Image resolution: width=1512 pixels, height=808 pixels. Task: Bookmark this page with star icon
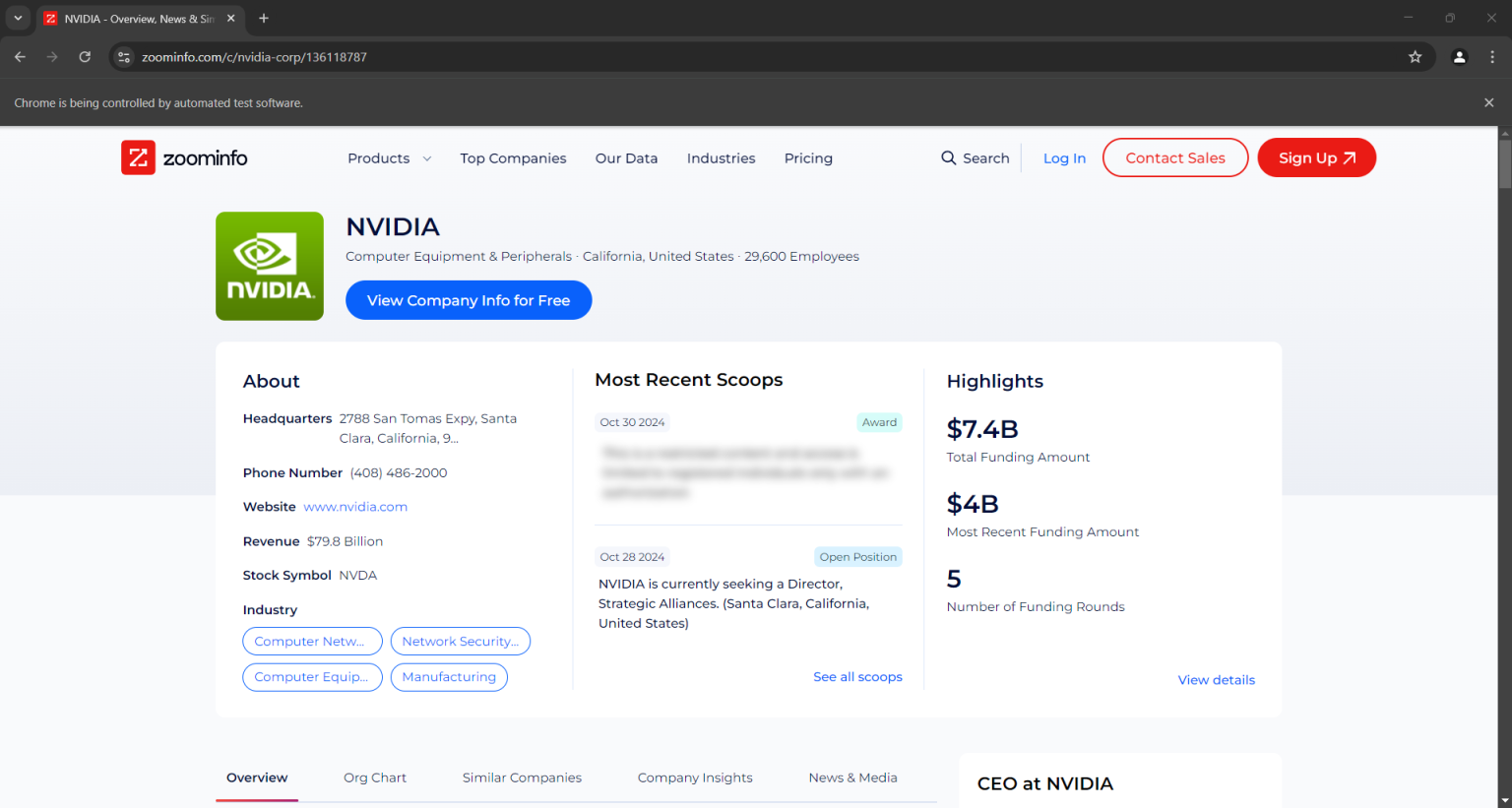click(1415, 57)
